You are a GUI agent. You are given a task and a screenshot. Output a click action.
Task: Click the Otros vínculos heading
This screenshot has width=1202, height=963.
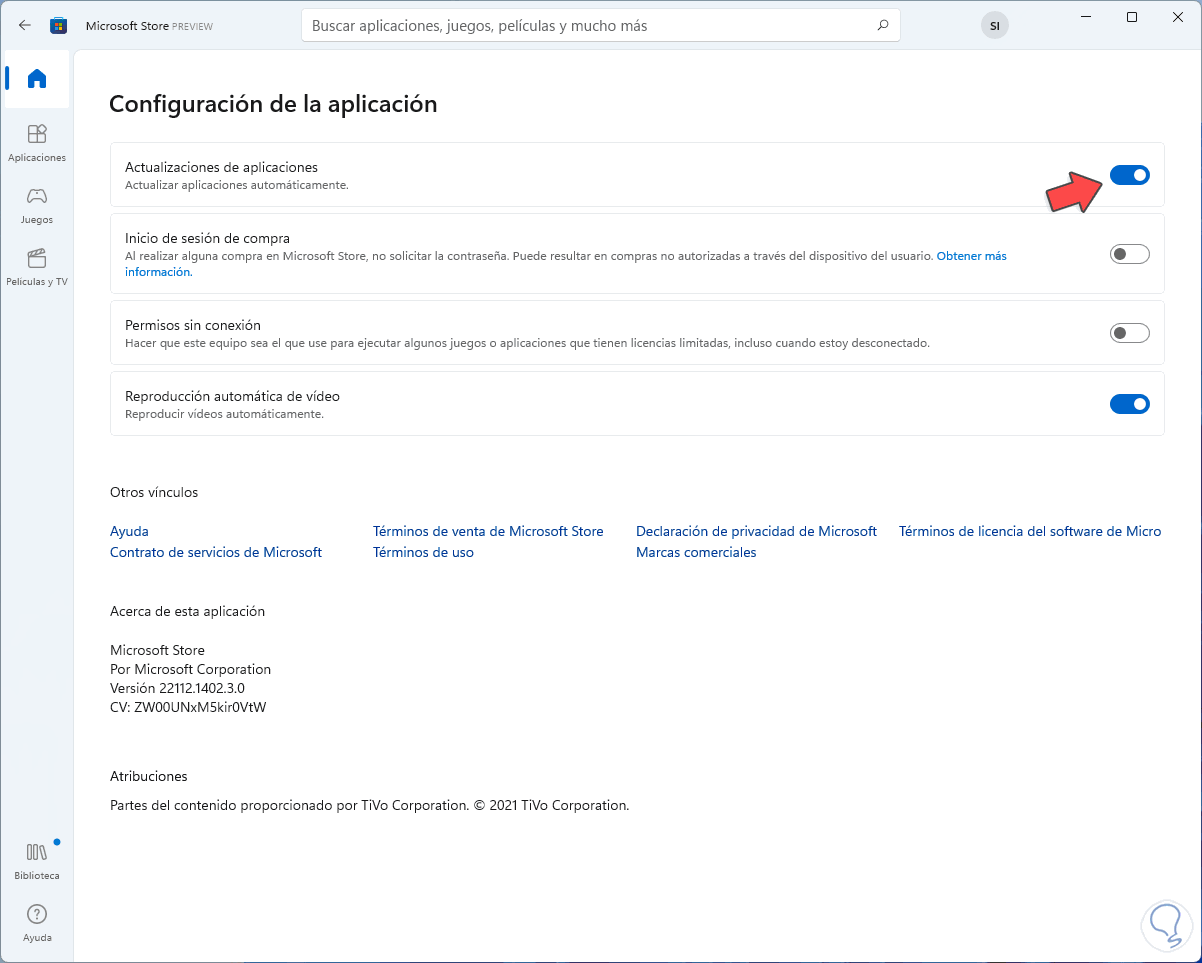(x=154, y=492)
